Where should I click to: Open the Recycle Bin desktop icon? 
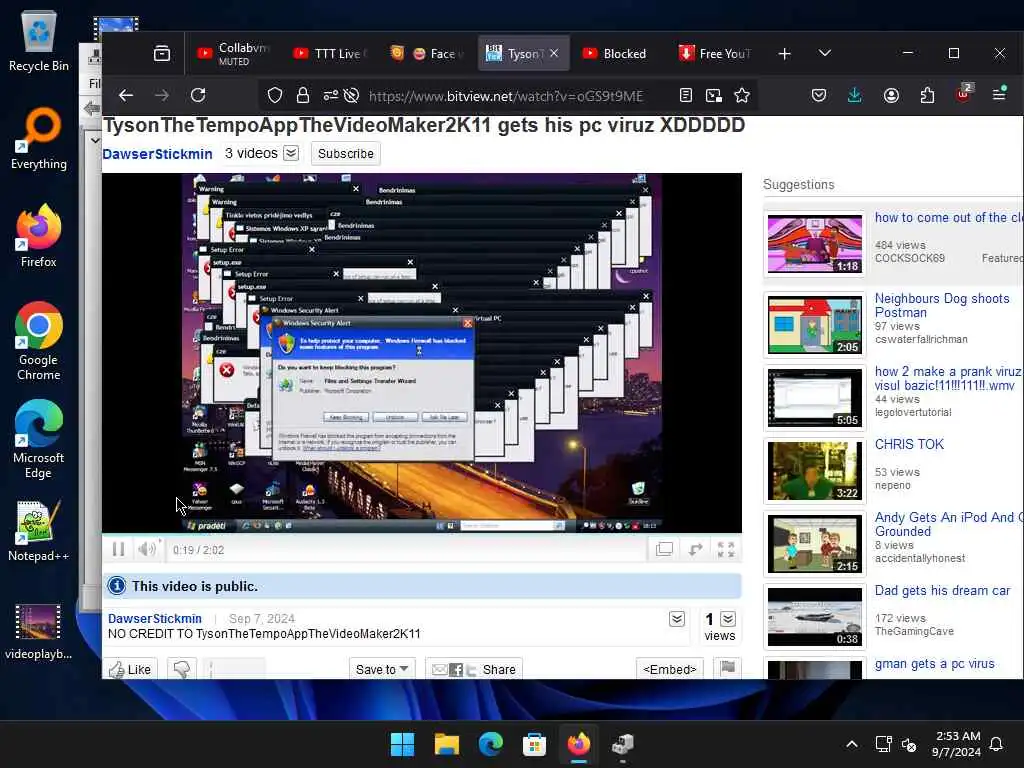click(x=39, y=41)
